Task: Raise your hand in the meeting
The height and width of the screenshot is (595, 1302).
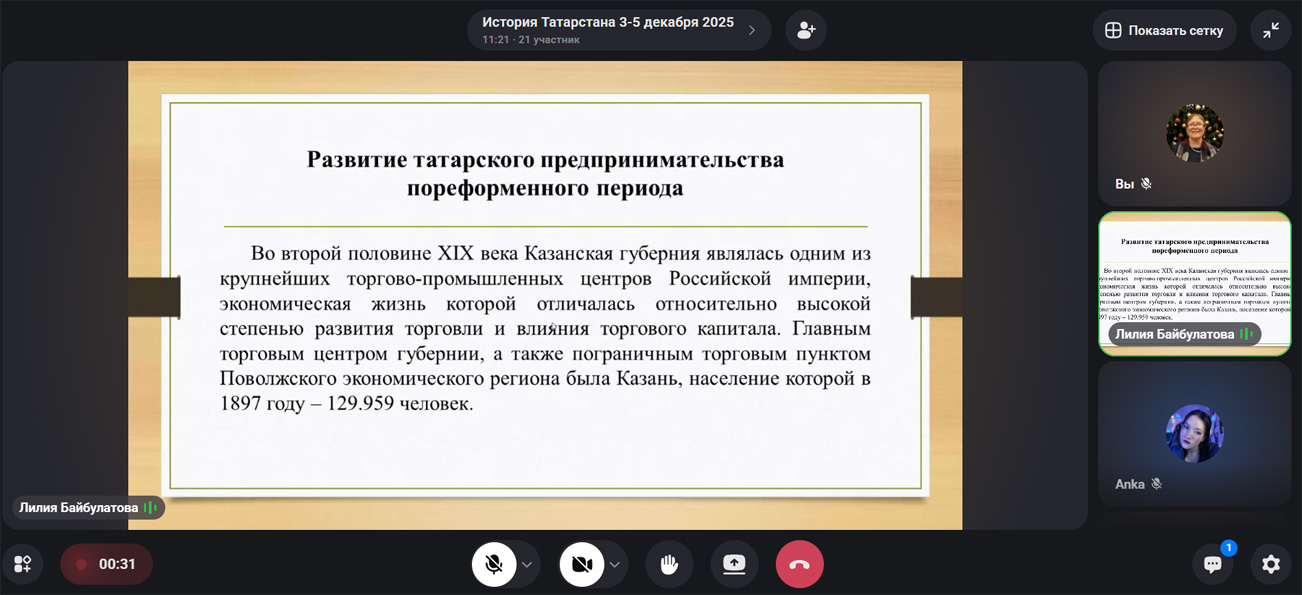Action: click(x=669, y=564)
